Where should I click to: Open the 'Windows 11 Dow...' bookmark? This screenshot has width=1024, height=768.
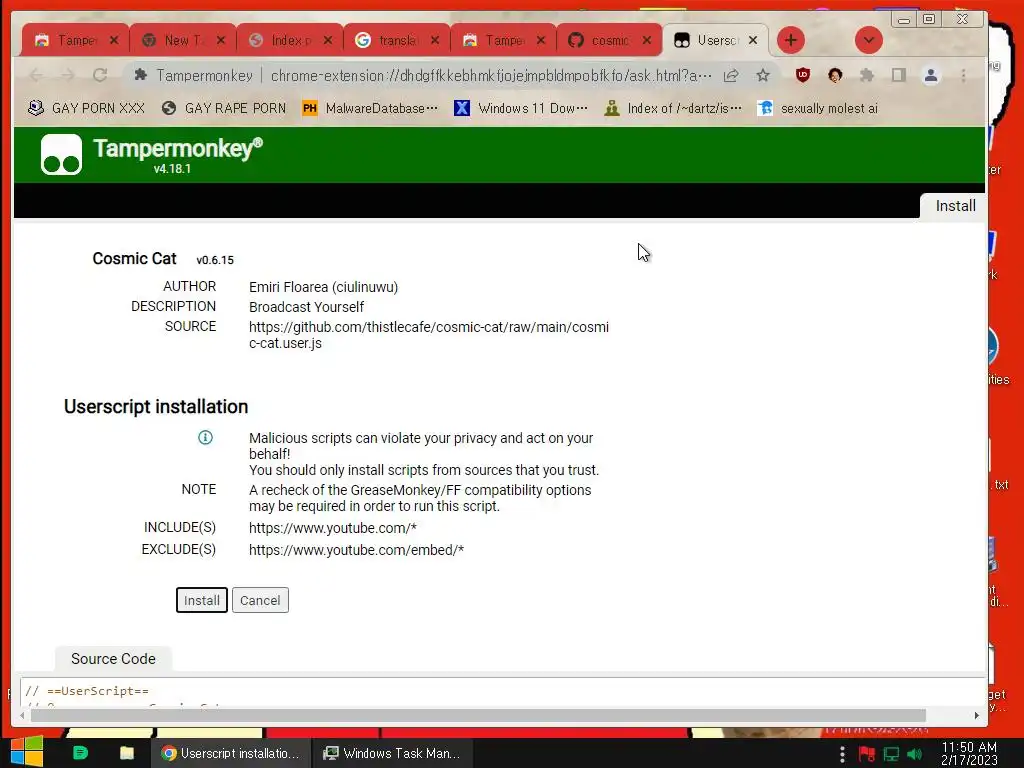520,108
